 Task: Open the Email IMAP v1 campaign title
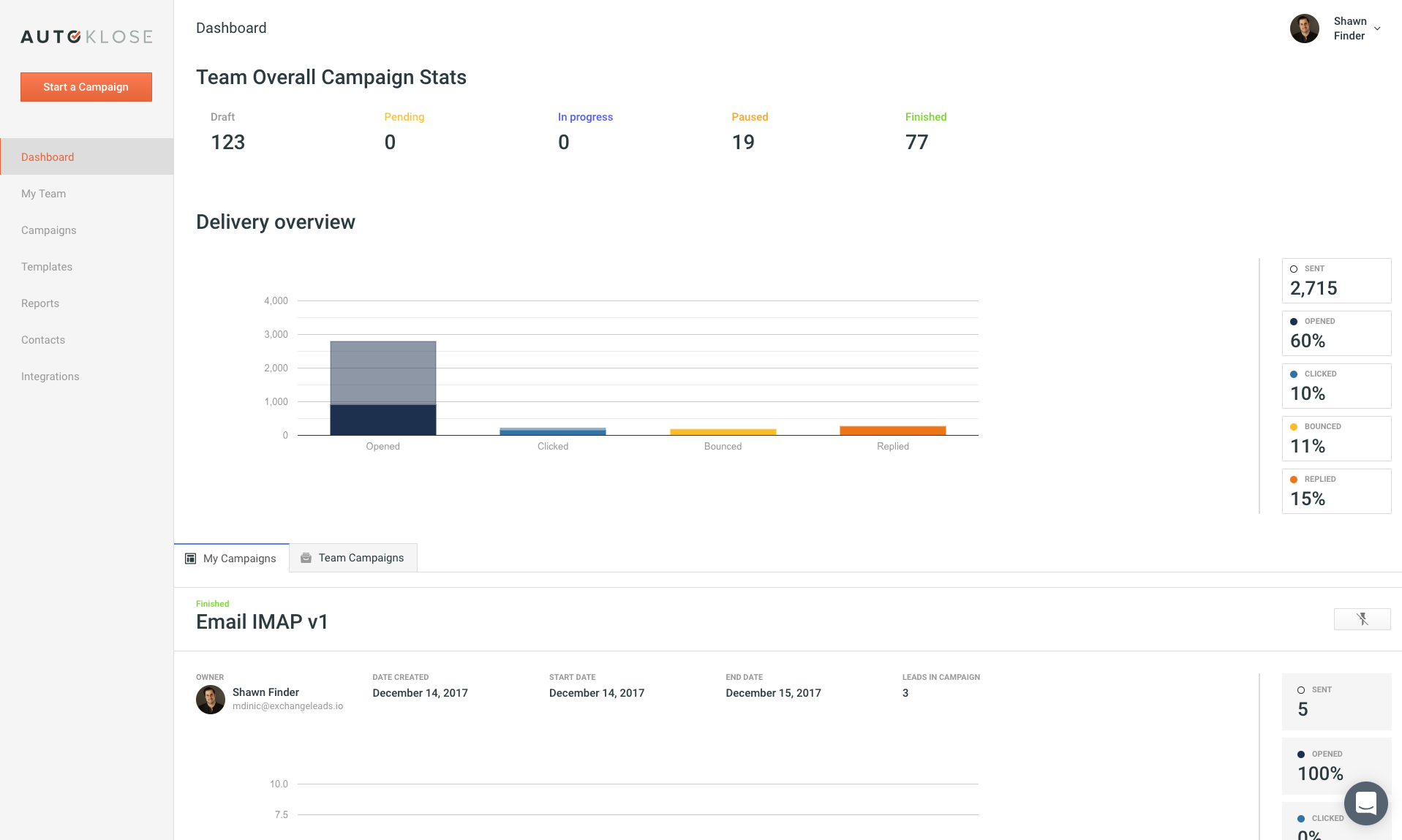pos(262,621)
